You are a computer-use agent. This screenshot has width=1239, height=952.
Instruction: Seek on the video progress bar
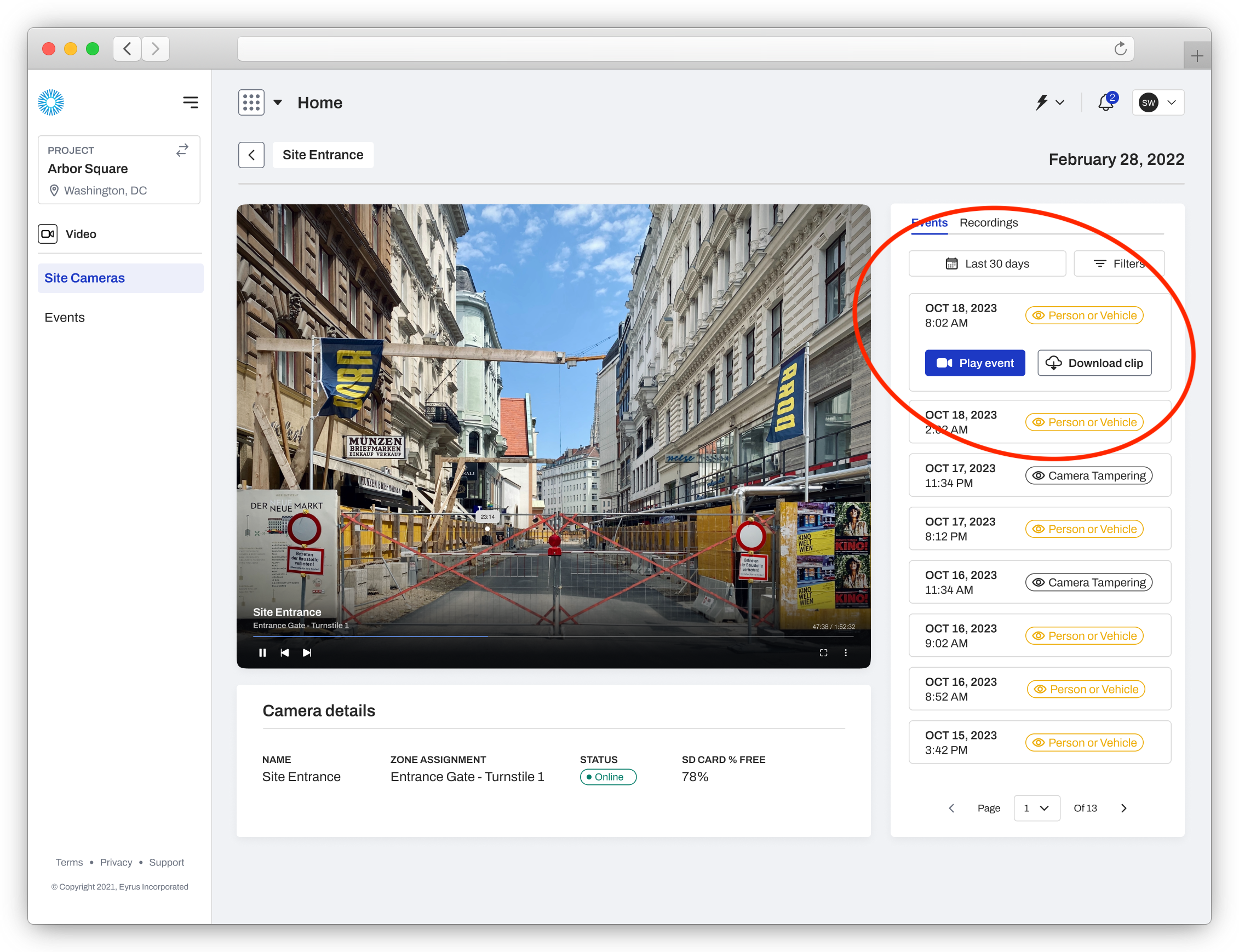click(x=554, y=636)
